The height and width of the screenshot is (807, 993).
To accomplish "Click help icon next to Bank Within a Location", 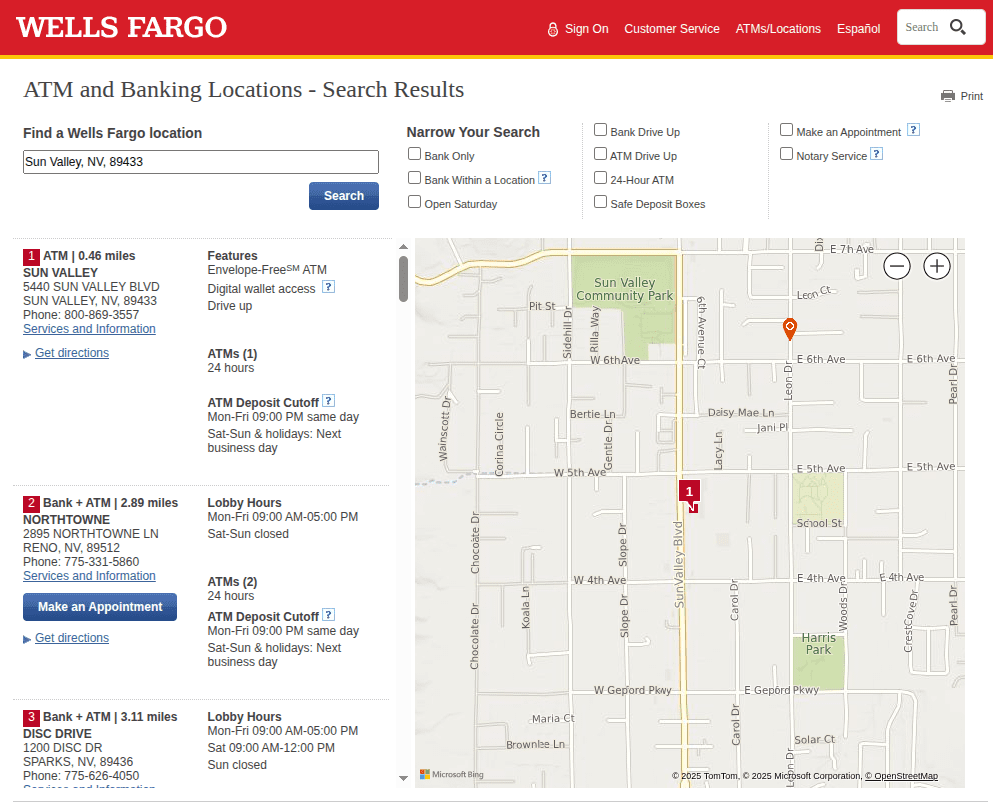I will pyautogui.click(x=544, y=178).
